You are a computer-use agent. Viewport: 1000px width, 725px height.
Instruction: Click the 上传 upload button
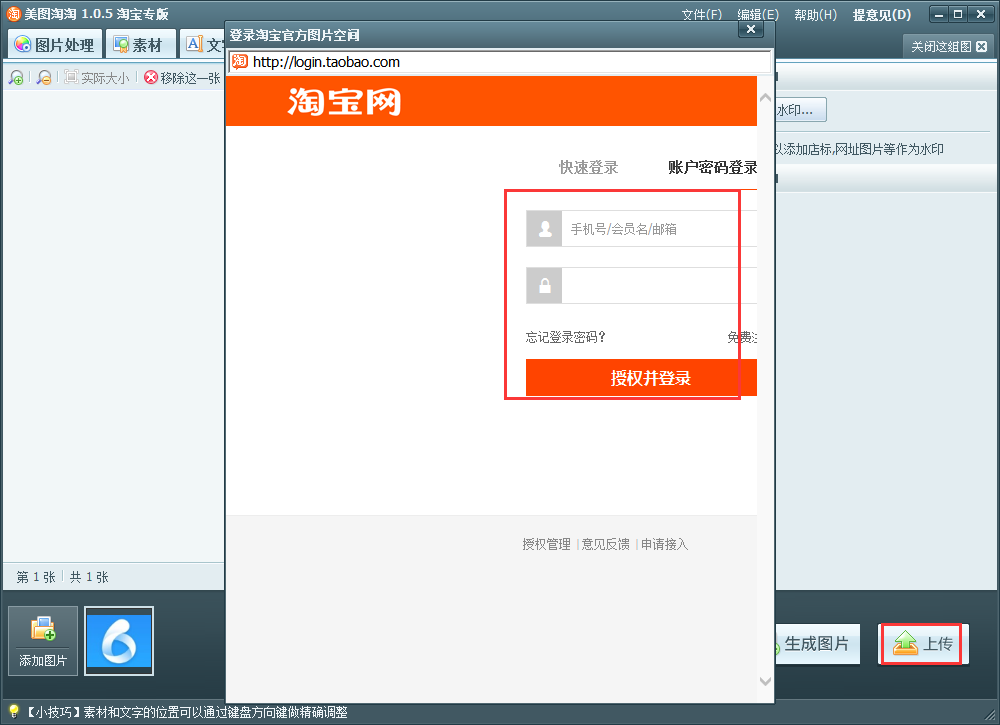click(923, 644)
